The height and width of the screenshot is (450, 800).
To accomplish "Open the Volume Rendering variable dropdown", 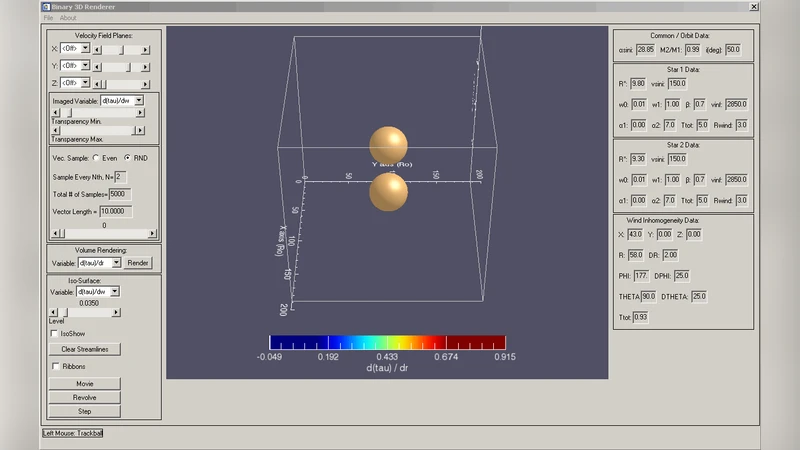I will click(x=116, y=263).
